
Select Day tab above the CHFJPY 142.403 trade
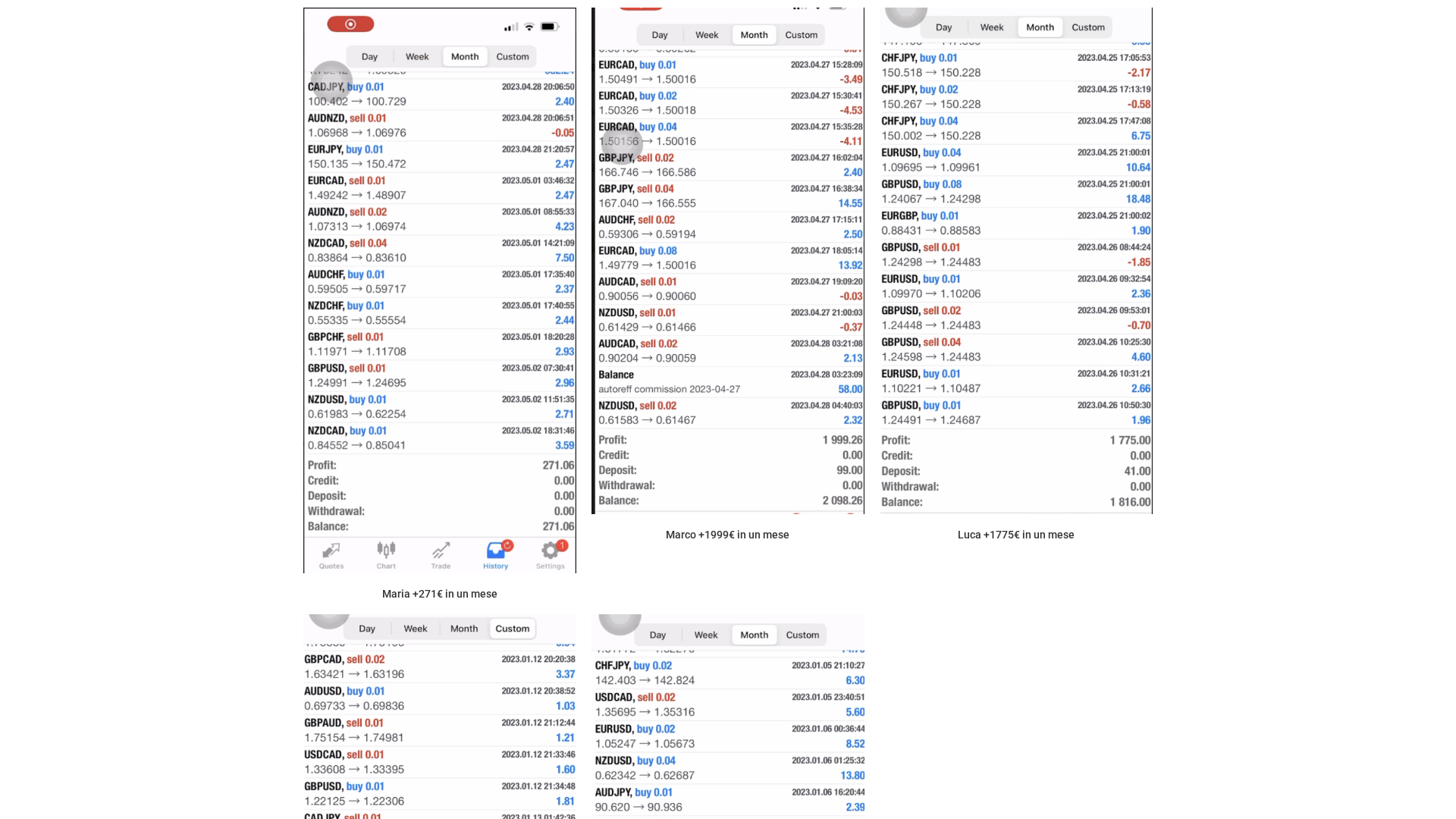click(657, 635)
